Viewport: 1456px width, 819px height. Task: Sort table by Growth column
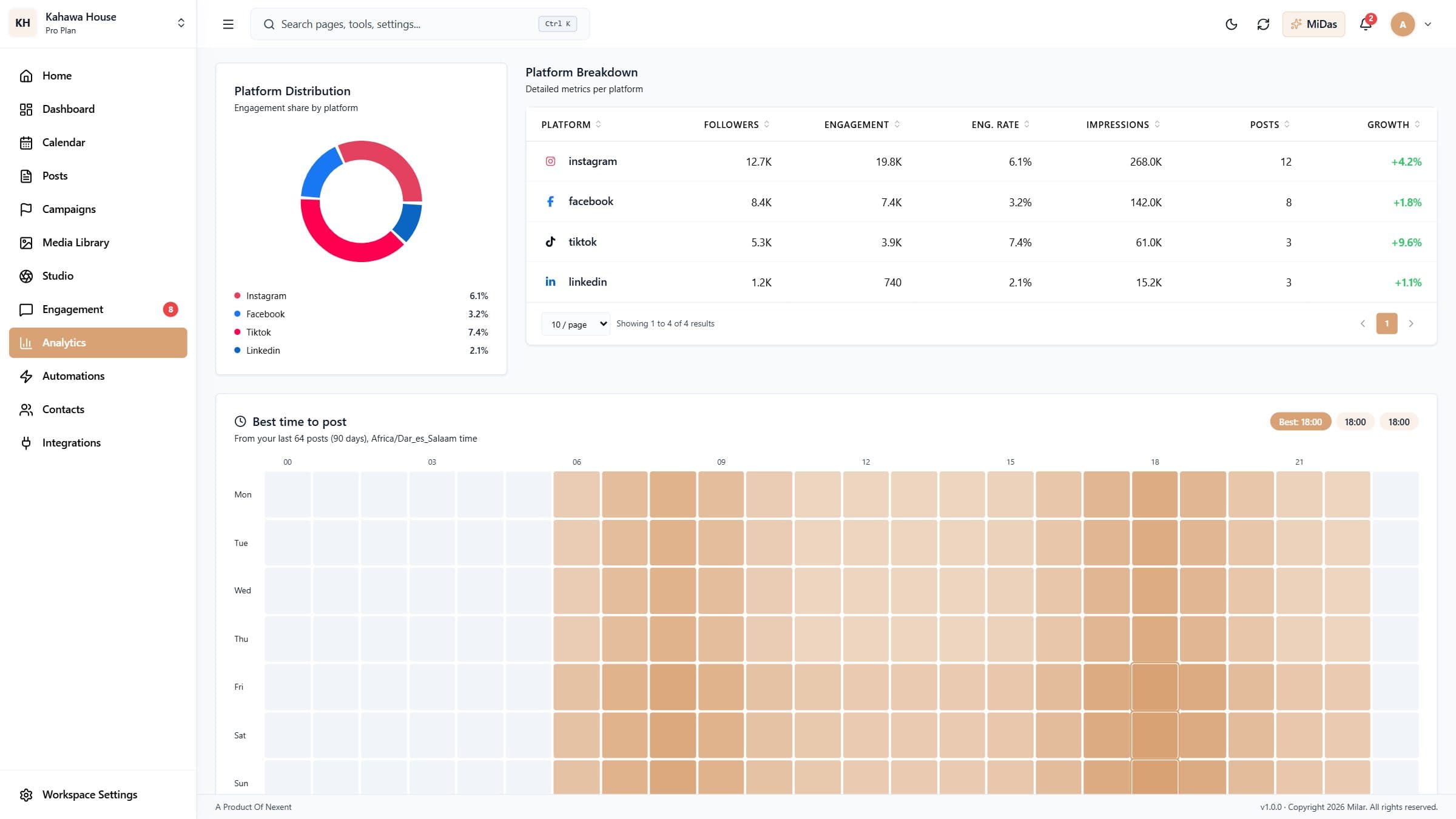(x=1394, y=124)
